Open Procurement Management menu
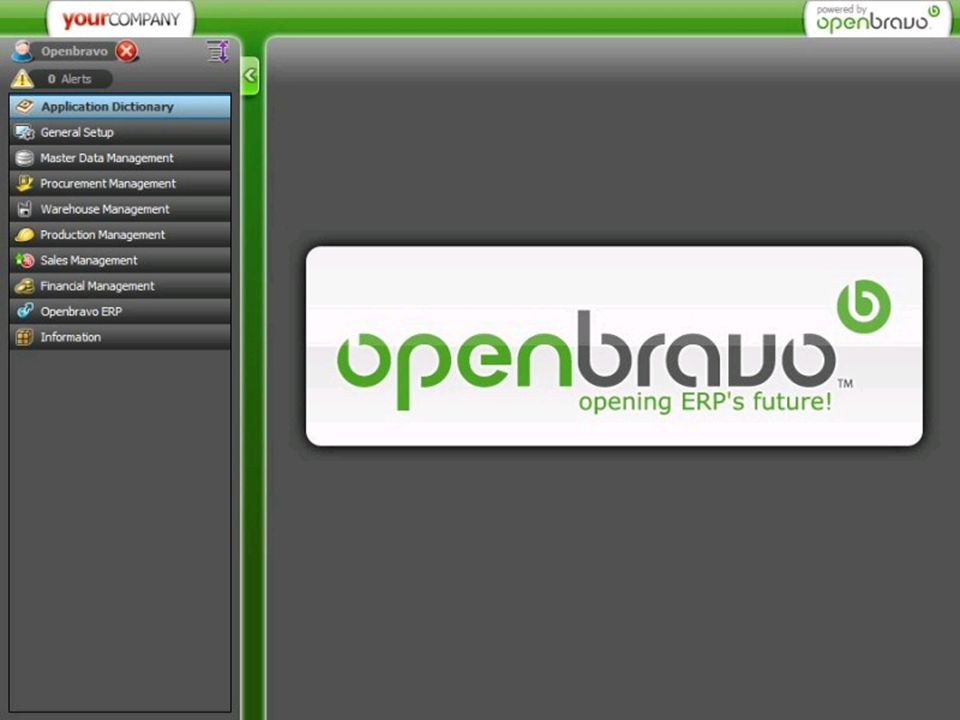 pyautogui.click(x=120, y=184)
